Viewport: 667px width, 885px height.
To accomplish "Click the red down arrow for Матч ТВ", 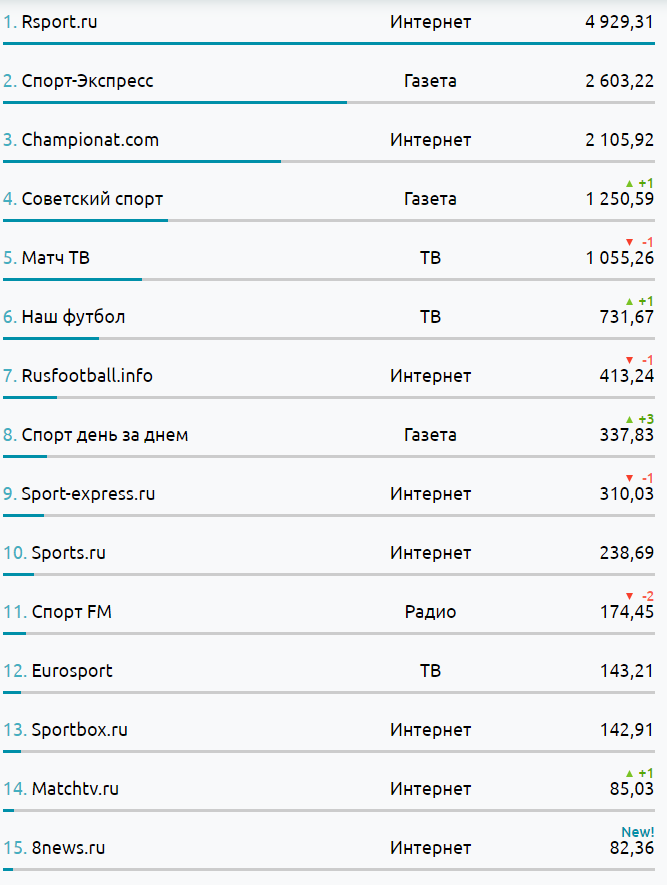I will 629,242.
